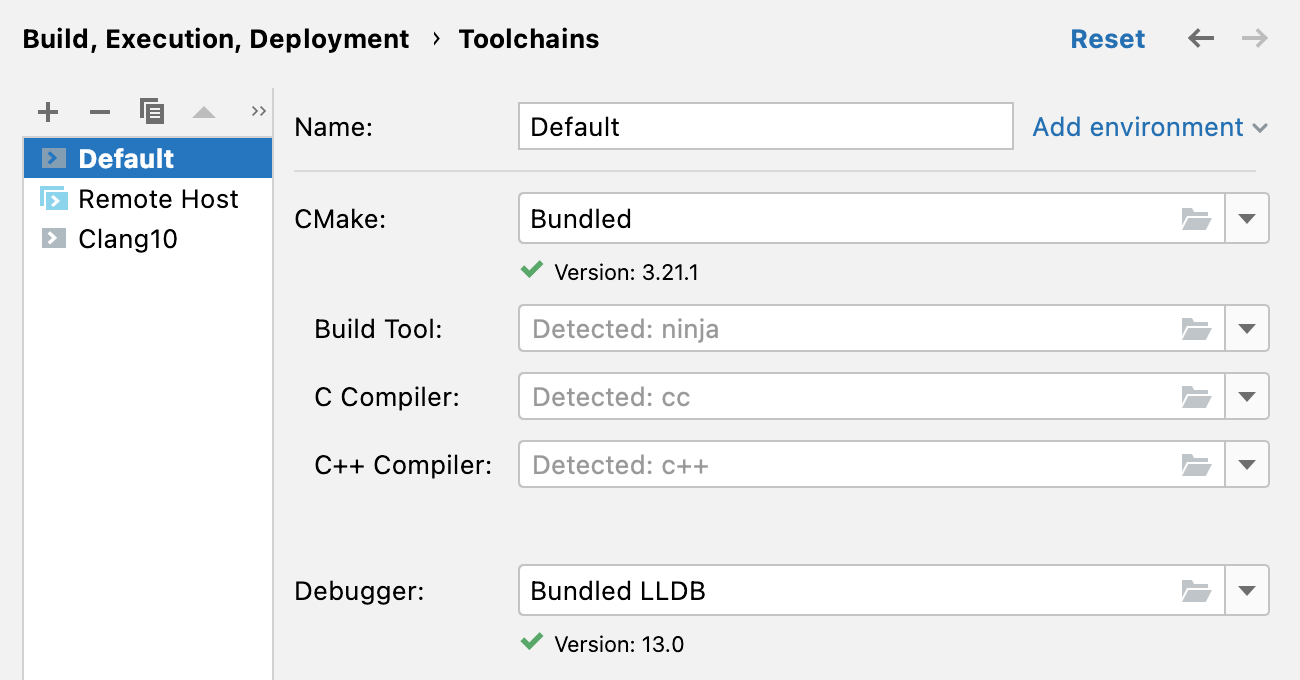Viewport: 1300px width, 680px height.
Task: Open folder picker for the Debugger field
Action: pos(1197,590)
